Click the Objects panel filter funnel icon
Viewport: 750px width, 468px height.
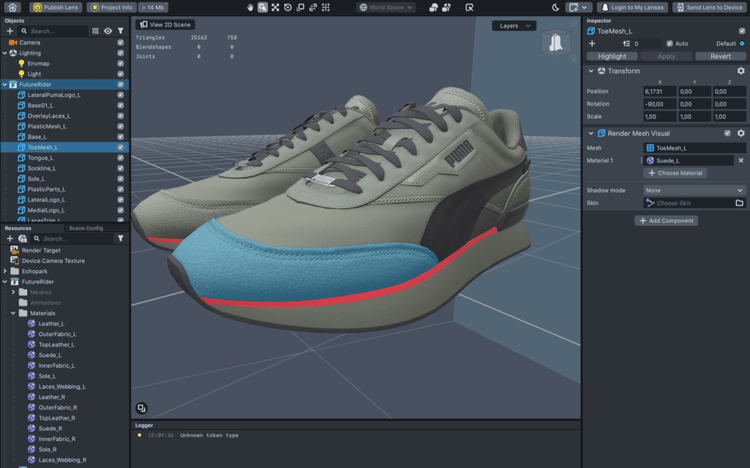[x=121, y=31]
